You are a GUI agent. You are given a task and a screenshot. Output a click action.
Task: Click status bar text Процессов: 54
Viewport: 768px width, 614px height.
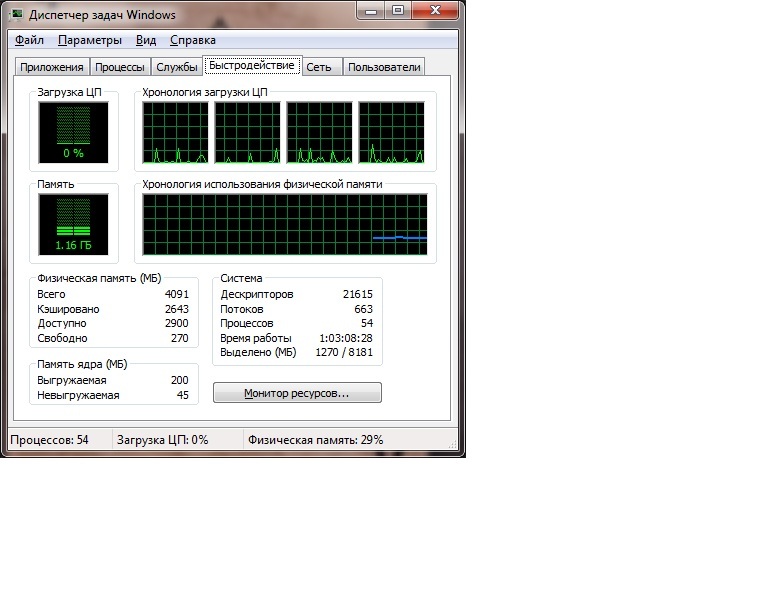point(49,440)
